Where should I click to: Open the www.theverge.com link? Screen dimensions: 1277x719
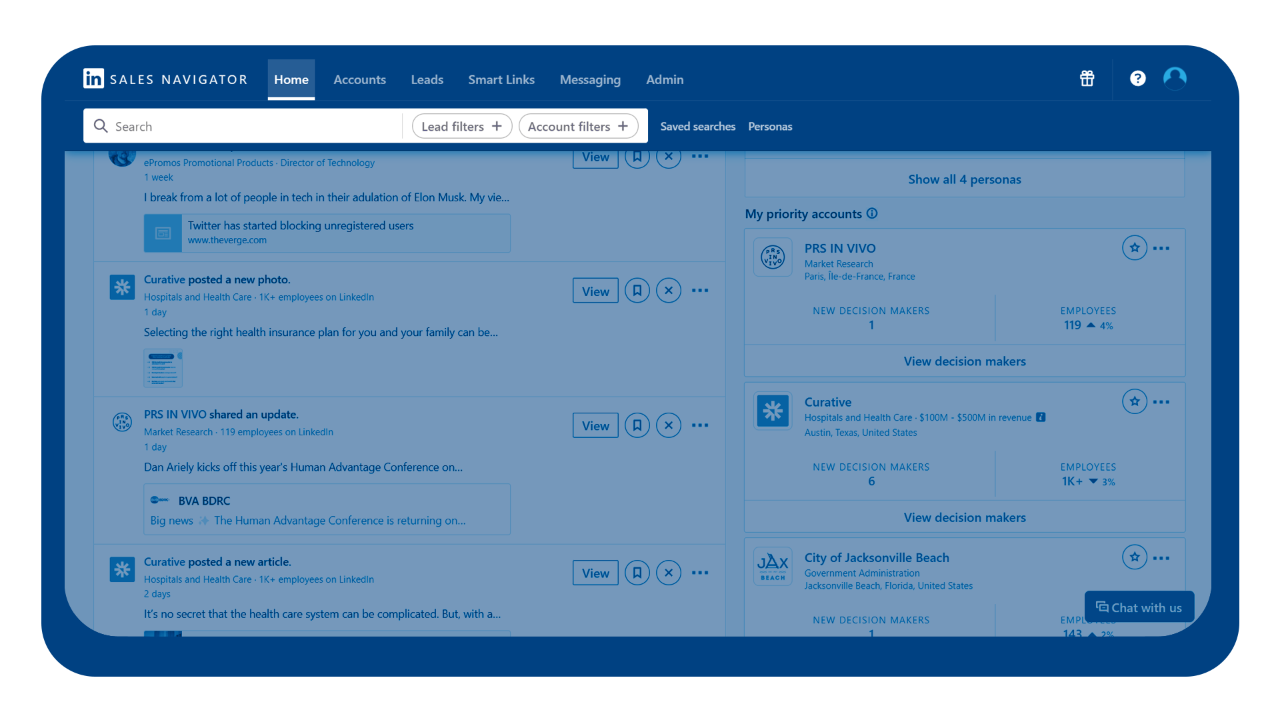[x=227, y=240]
